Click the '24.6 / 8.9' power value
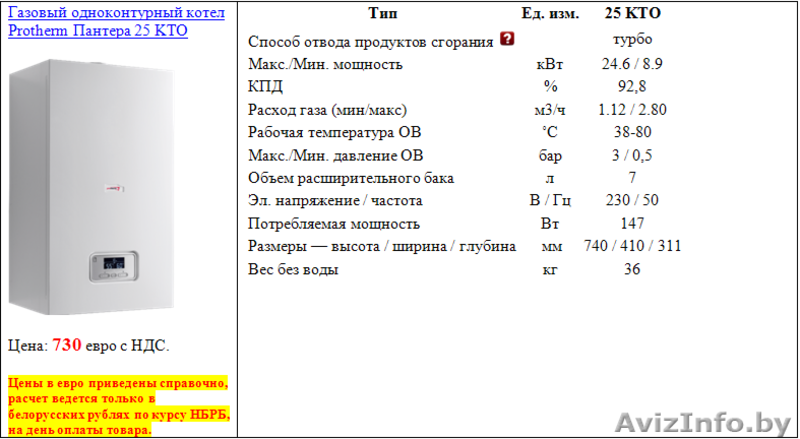The image size is (800, 439). 633,64
